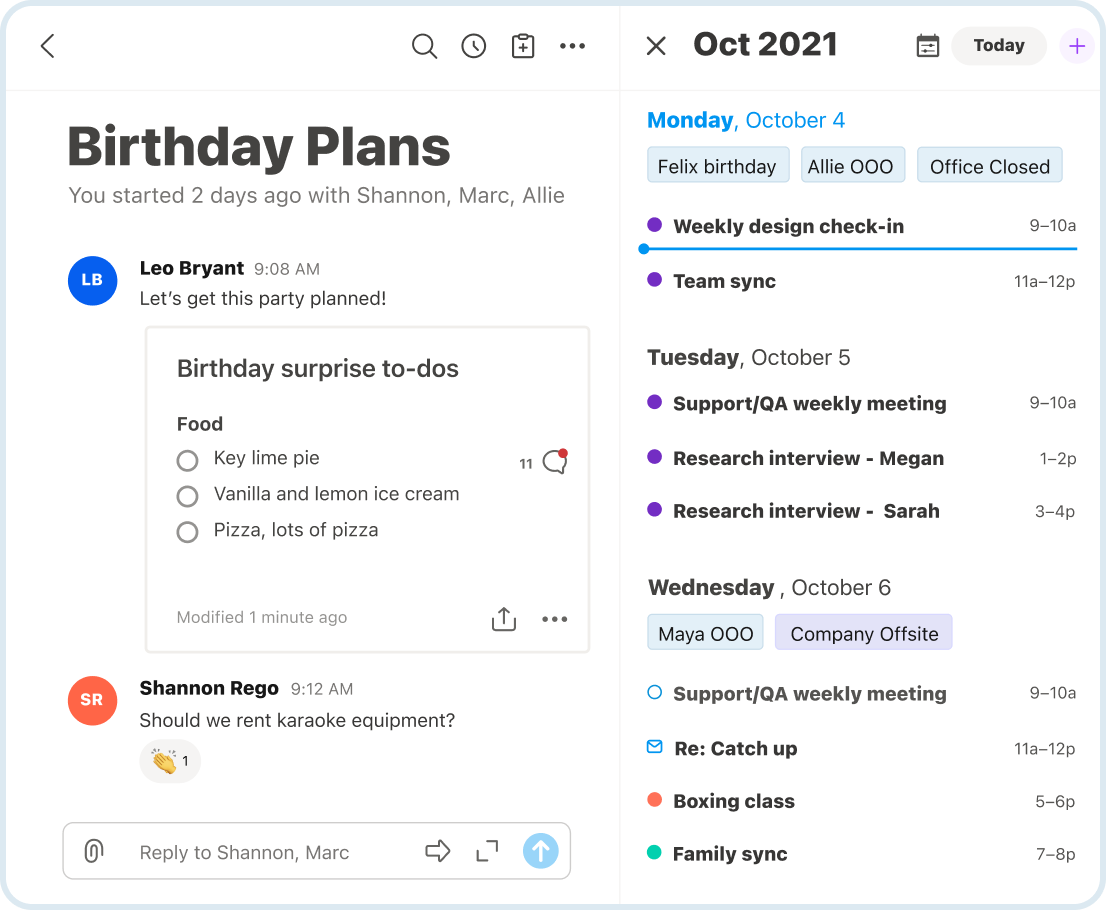Viewport: 1106px width, 910px height.
Task: Open search with the magnifier icon
Action: pos(424,47)
